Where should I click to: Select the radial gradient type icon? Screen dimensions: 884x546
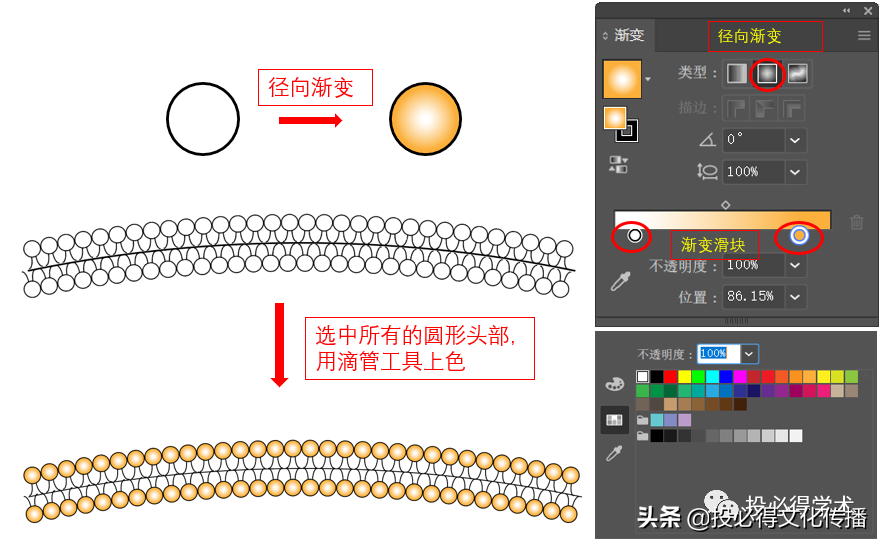[x=767, y=73]
